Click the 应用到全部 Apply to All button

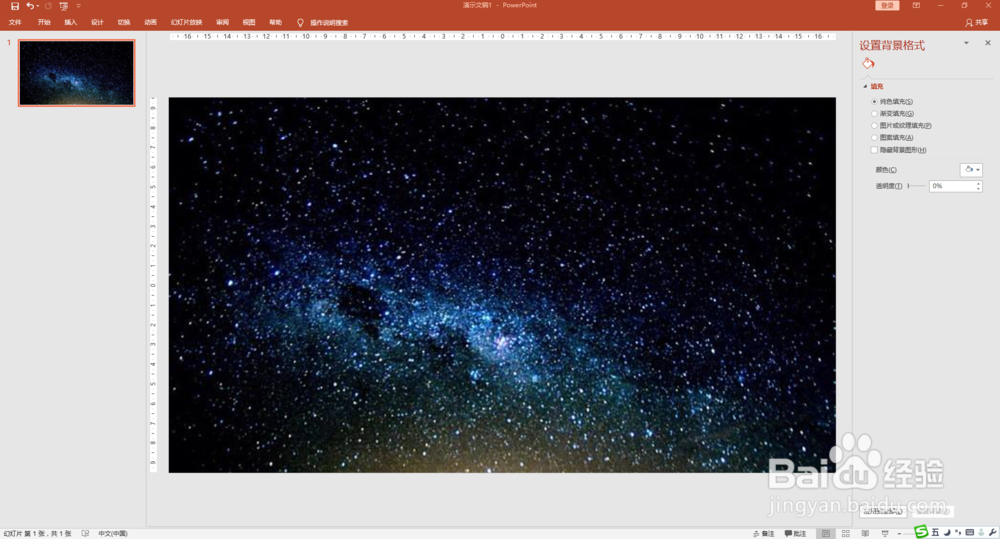coord(883,511)
